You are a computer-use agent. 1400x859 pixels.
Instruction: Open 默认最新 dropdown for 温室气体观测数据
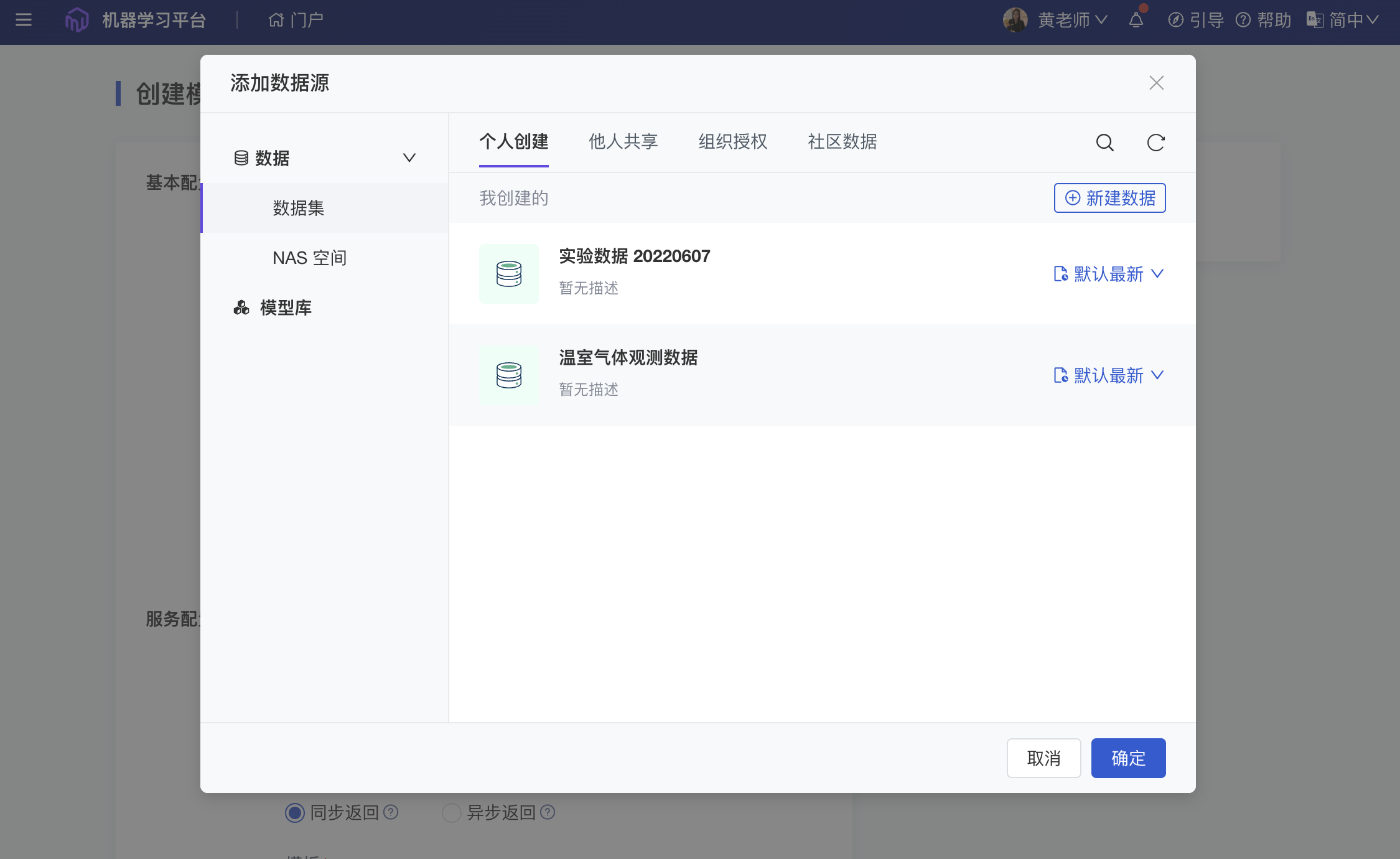[x=1109, y=375]
